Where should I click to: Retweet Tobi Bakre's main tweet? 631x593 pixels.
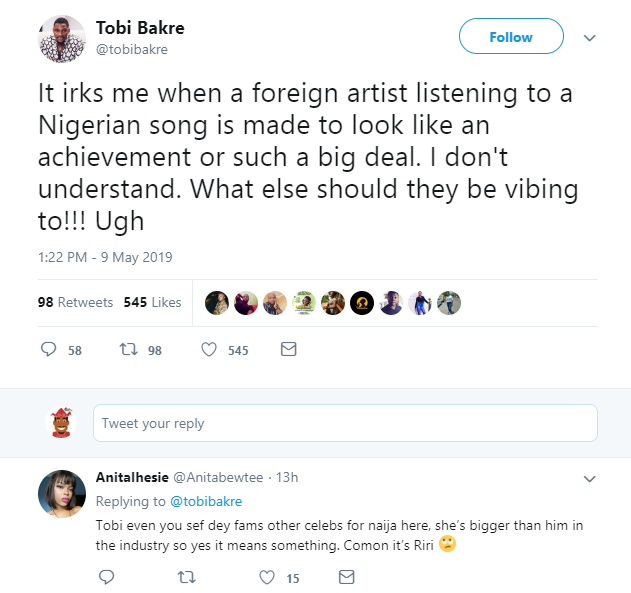tap(128, 350)
